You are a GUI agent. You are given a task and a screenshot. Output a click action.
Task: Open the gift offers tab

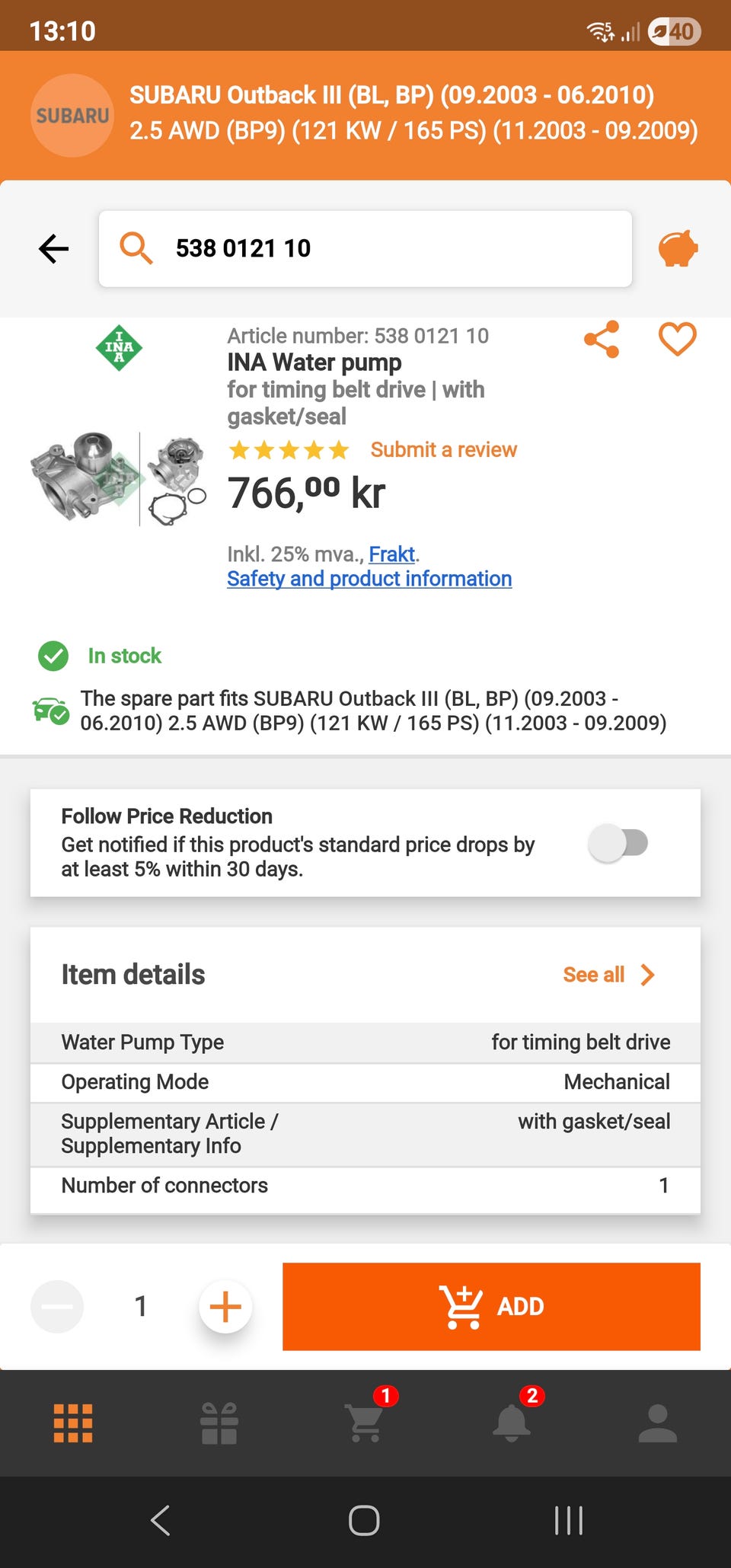coord(219,1422)
